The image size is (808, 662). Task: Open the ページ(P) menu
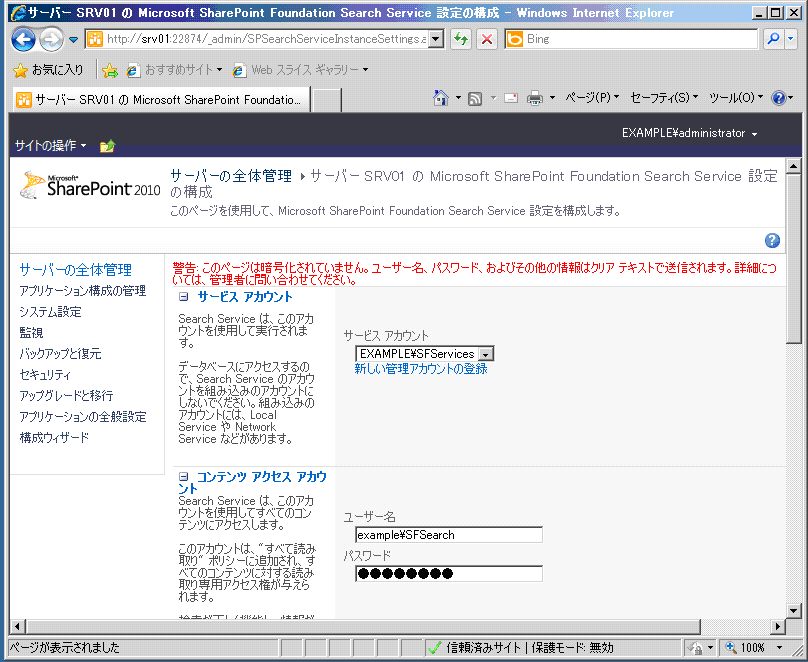pyautogui.click(x=592, y=97)
